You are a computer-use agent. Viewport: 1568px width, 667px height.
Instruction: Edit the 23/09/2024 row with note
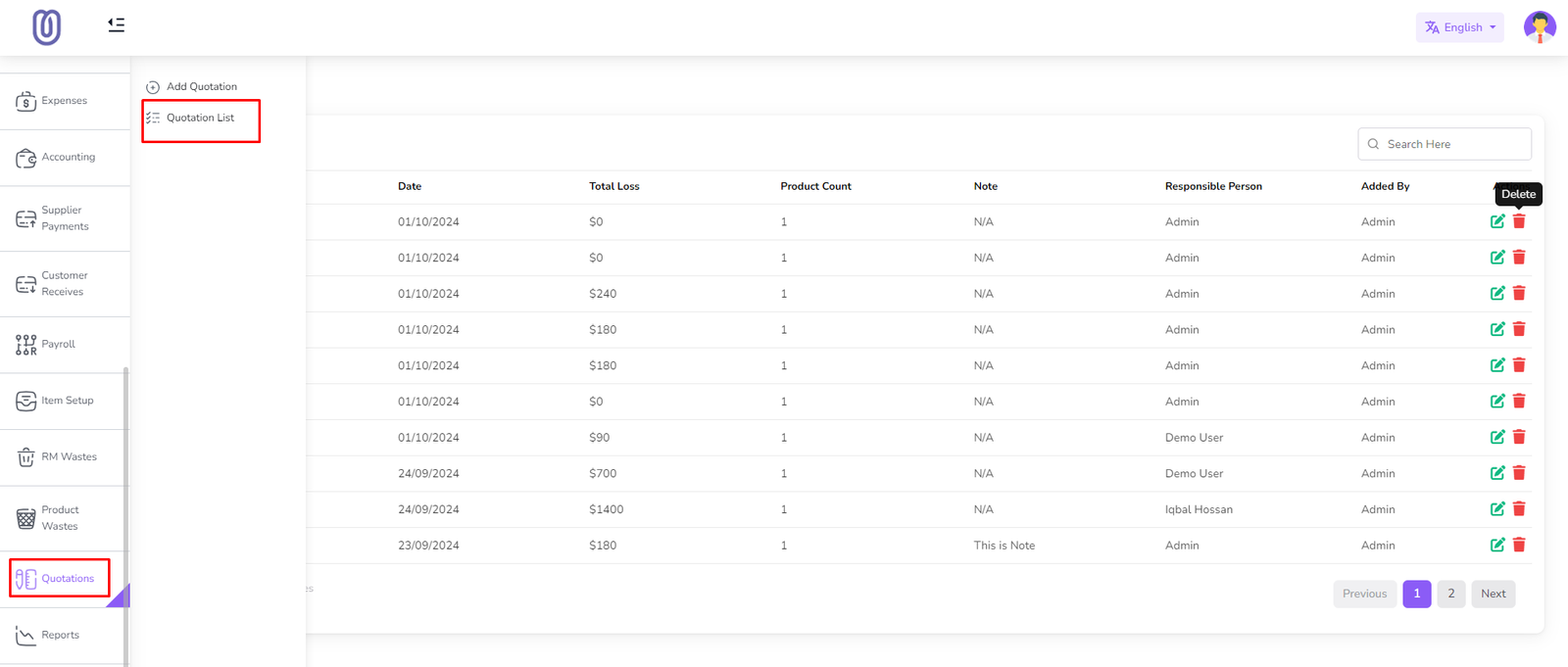click(1497, 546)
